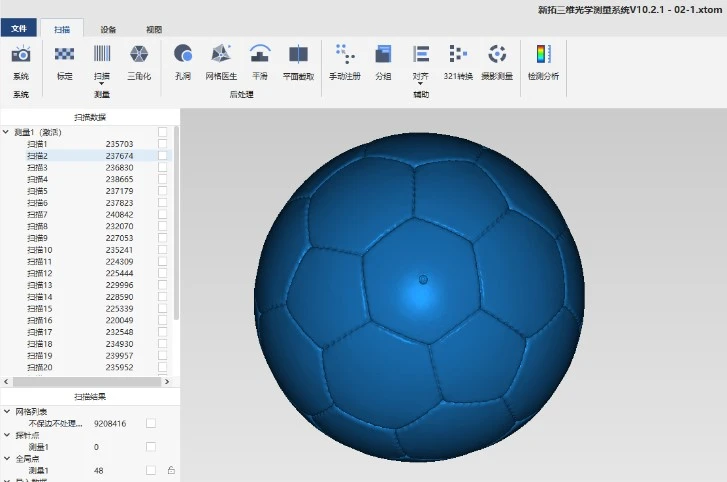Check the box for 扫描1 row
Screen dimensions: 727x482
(x=162, y=144)
